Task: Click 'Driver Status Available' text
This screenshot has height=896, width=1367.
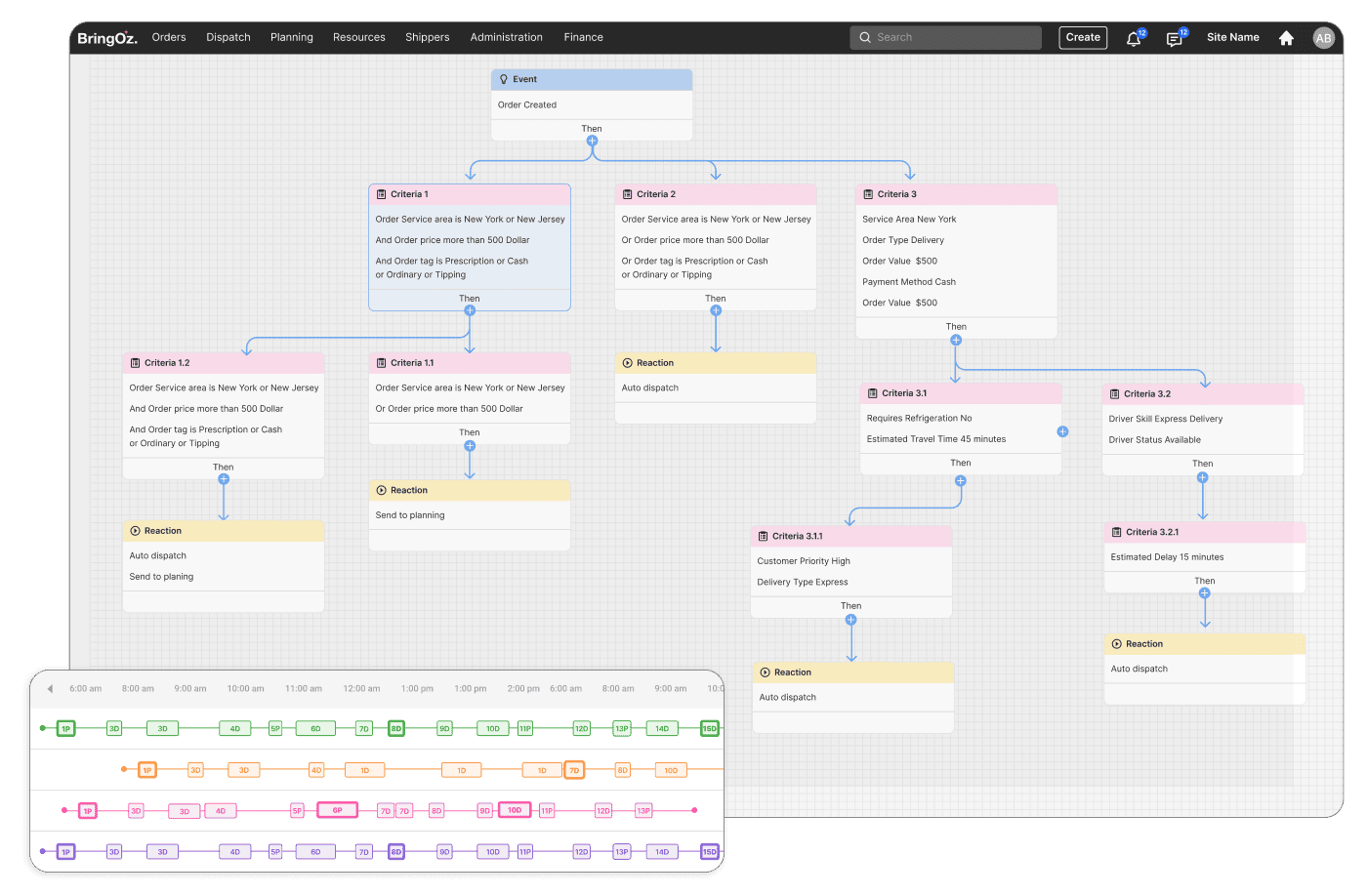Action: [x=1154, y=440]
